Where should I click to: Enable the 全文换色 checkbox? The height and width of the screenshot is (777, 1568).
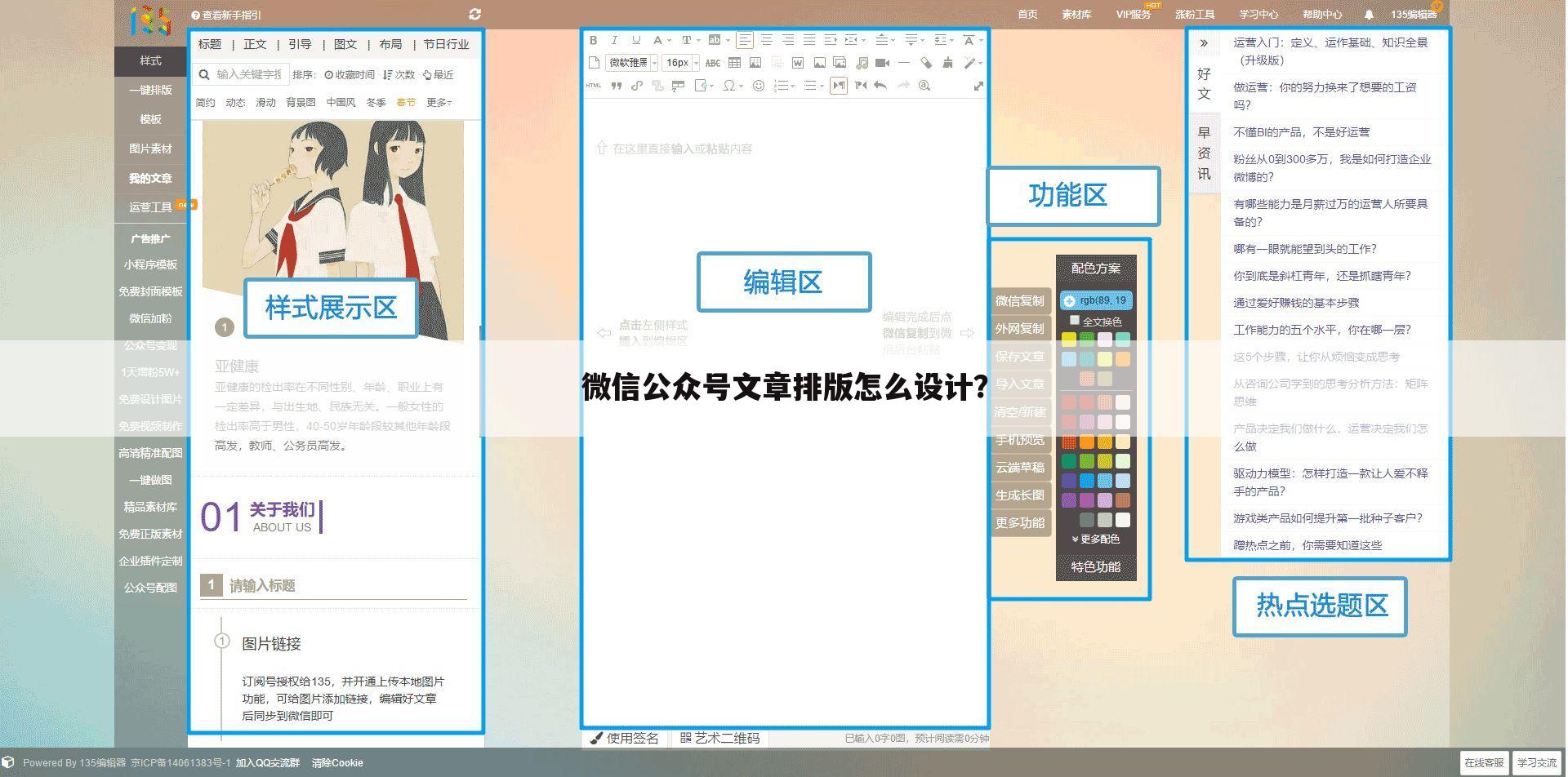[x=1075, y=321]
